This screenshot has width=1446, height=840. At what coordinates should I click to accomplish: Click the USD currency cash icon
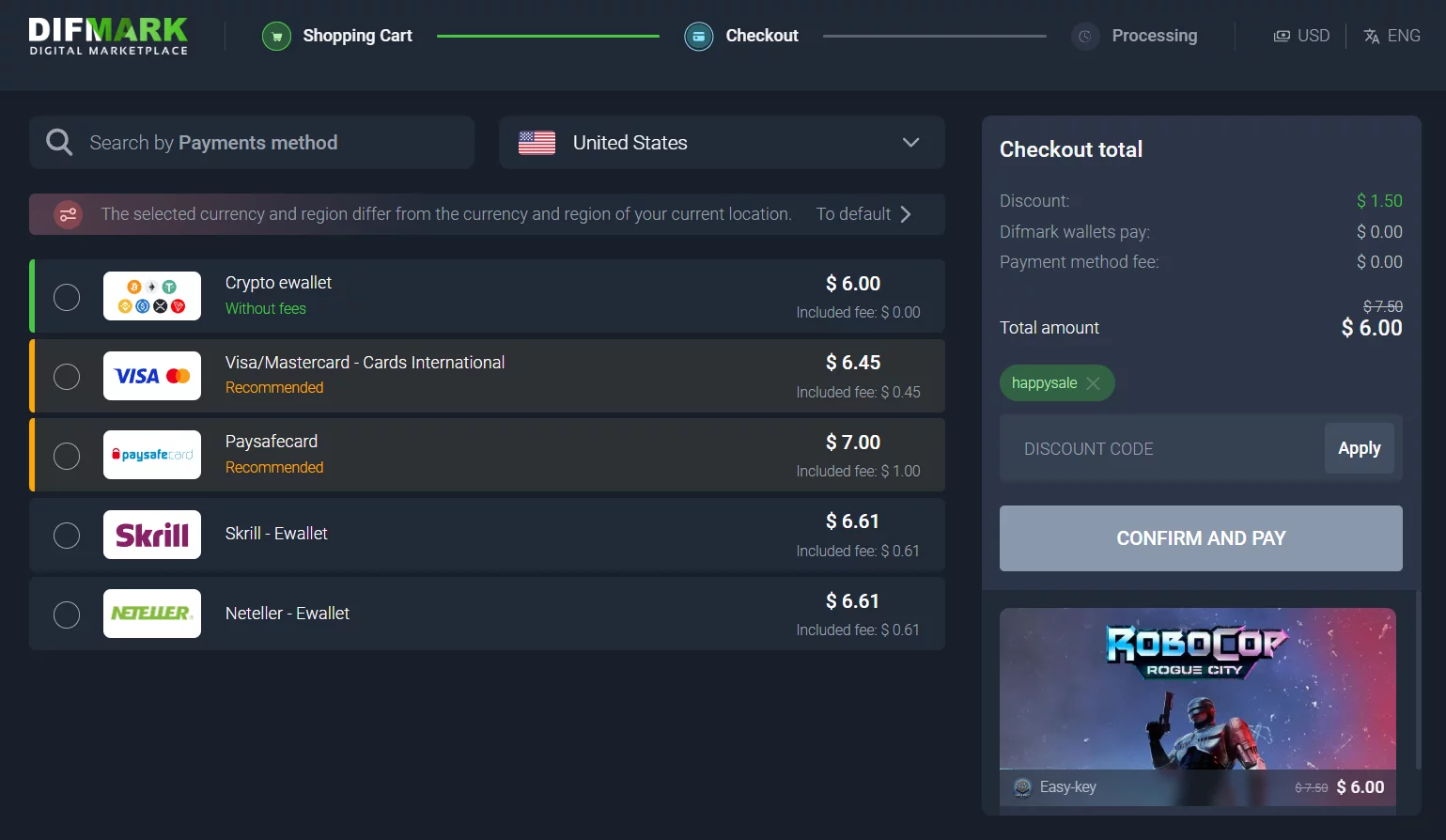(x=1282, y=36)
